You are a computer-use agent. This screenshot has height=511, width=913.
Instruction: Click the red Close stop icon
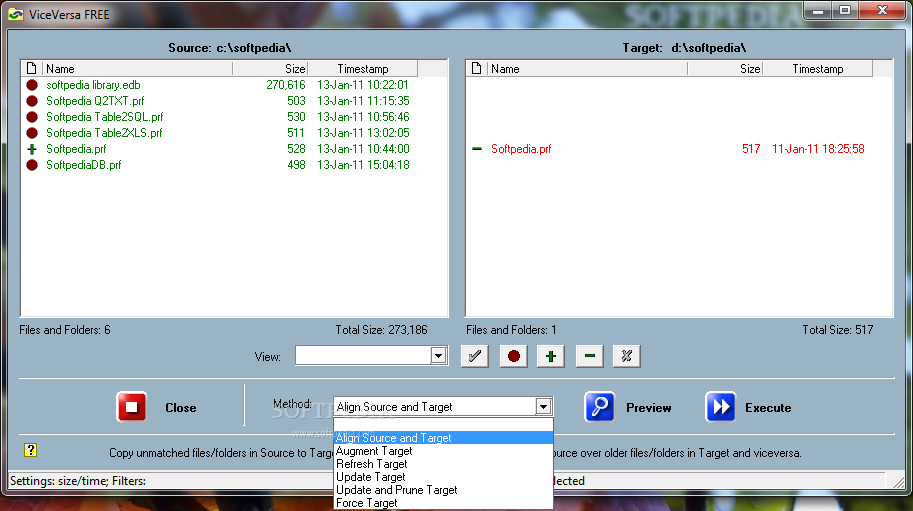click(x=132, y=407)
